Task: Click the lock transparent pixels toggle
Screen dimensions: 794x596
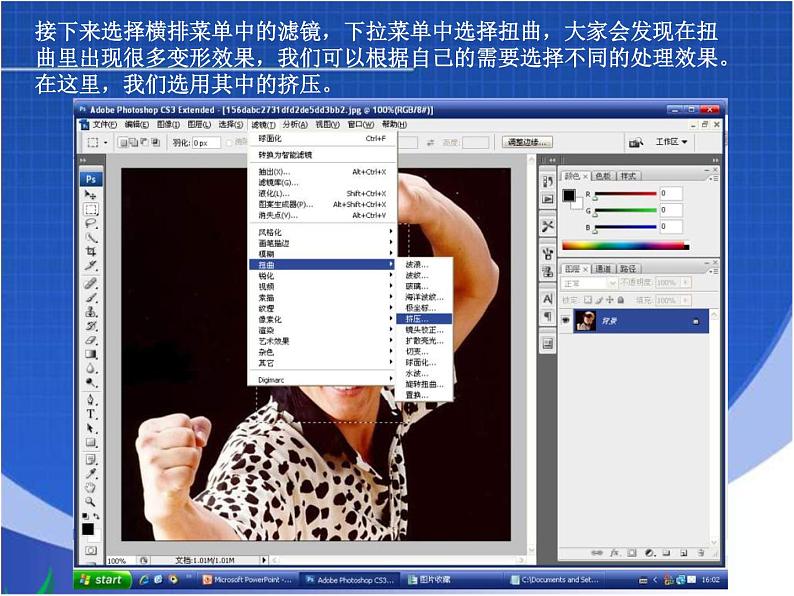Action: (587, 299)
